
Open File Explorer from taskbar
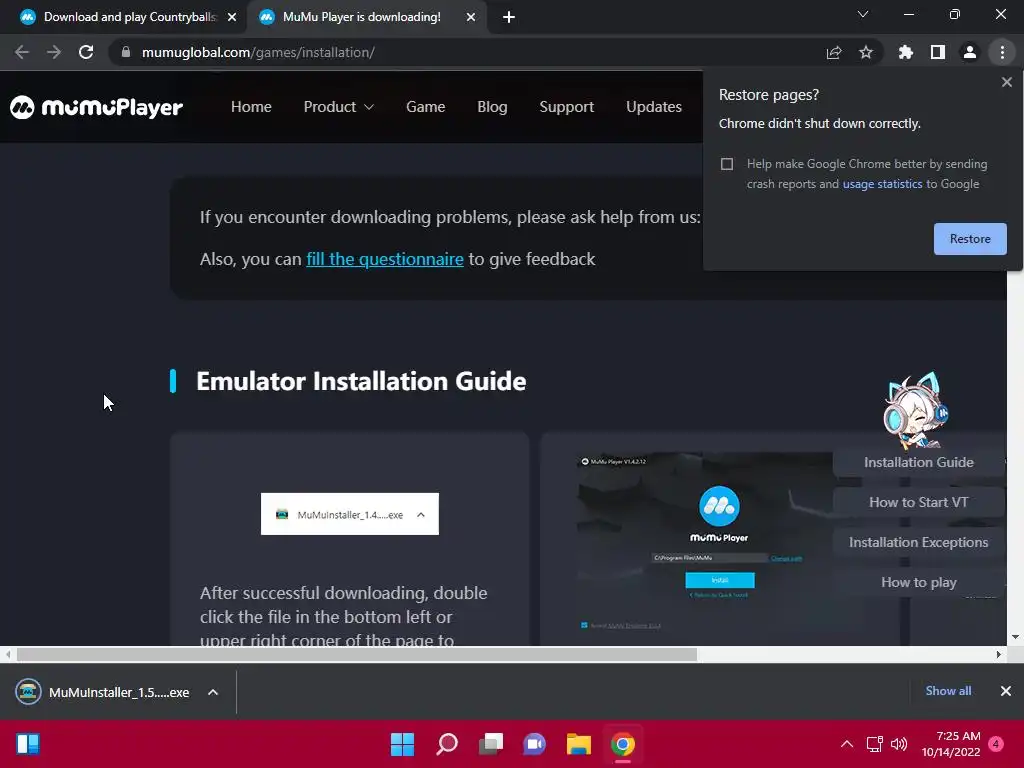click(x=579, y=744)
